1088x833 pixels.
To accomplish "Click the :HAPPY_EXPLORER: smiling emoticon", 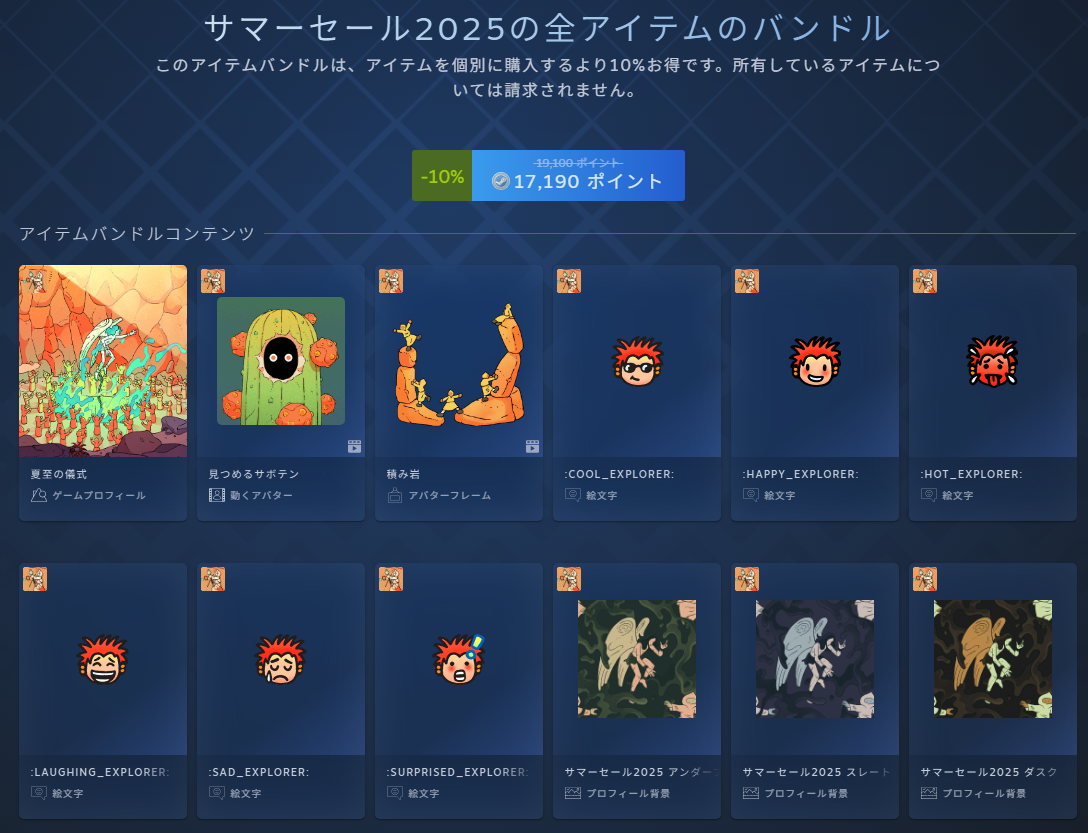I will (x=815, y=362).
